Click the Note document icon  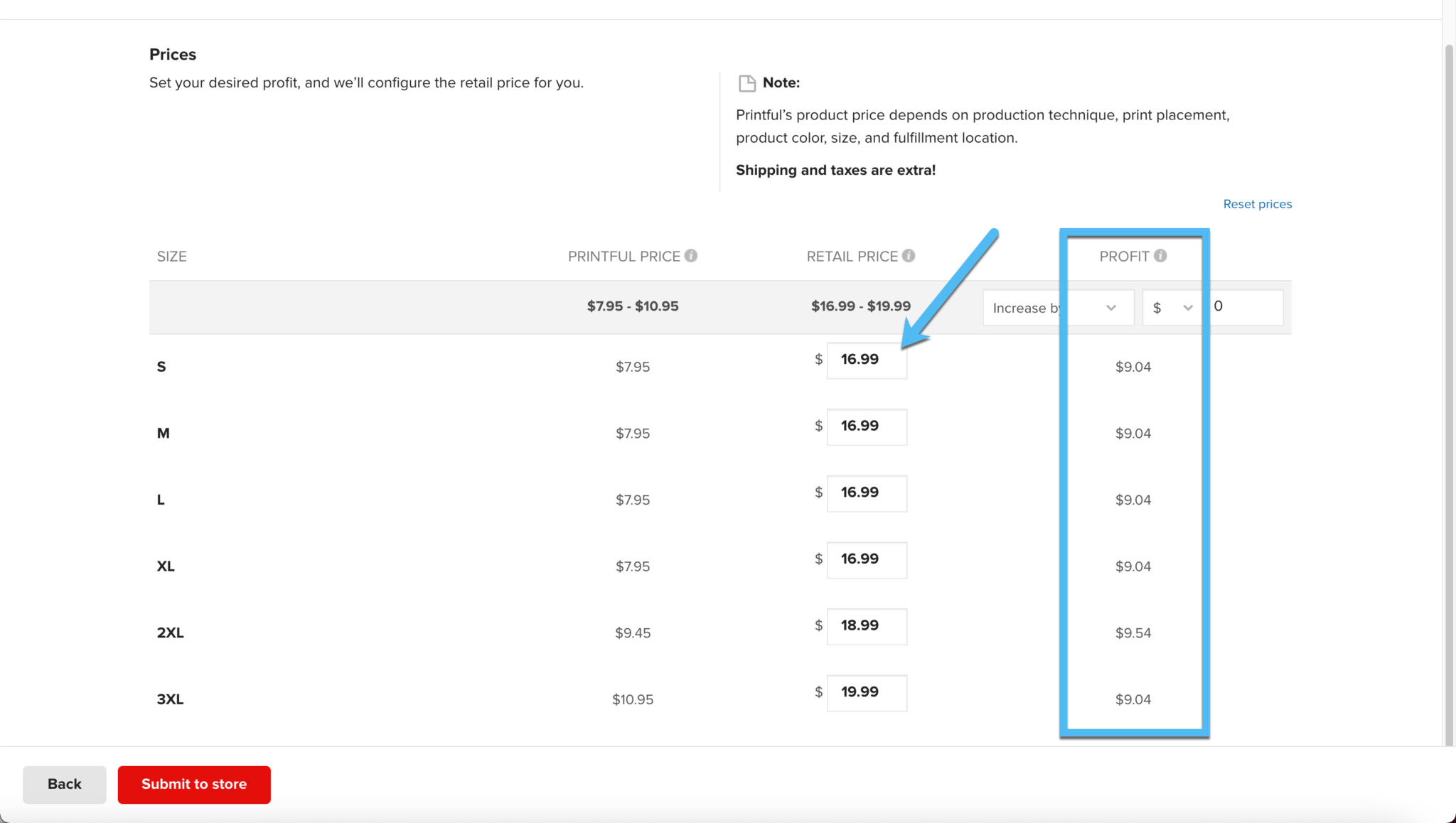(746, 83)
